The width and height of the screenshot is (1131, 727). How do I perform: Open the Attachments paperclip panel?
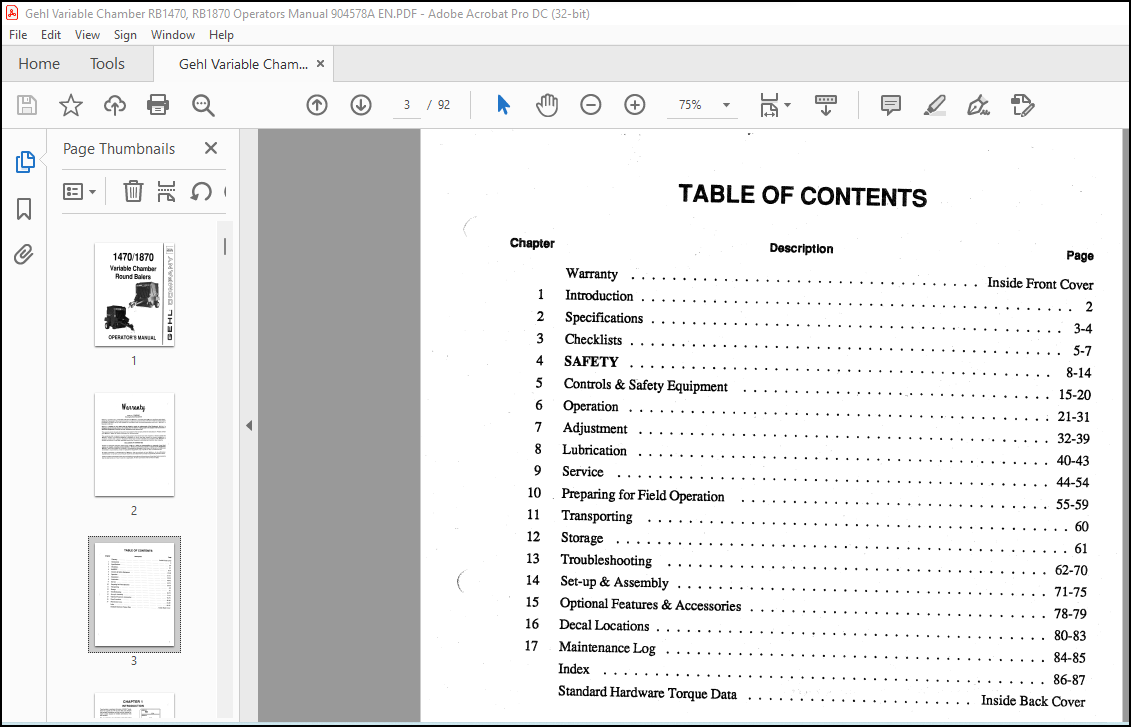click(x=24, y=255)
